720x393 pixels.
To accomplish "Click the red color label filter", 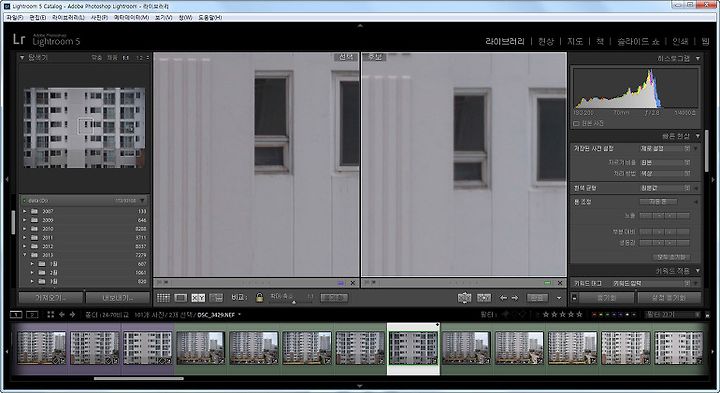I will pos(594,314).
